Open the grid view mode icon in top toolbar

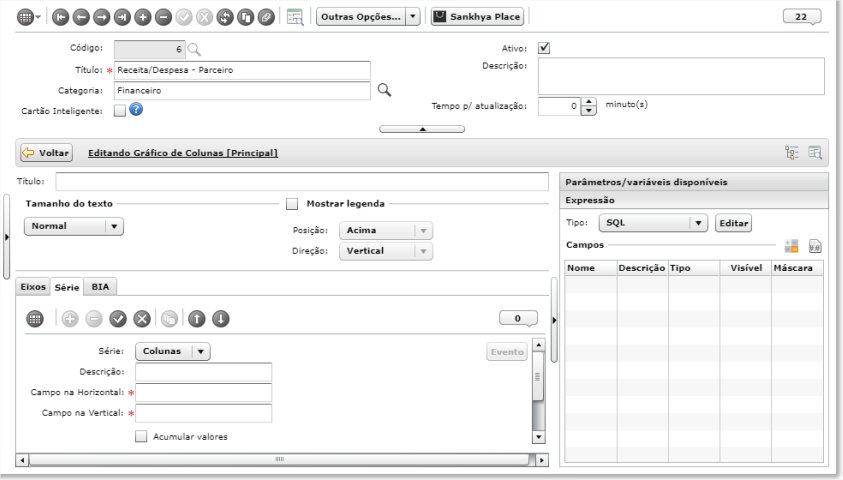point(25,17)
